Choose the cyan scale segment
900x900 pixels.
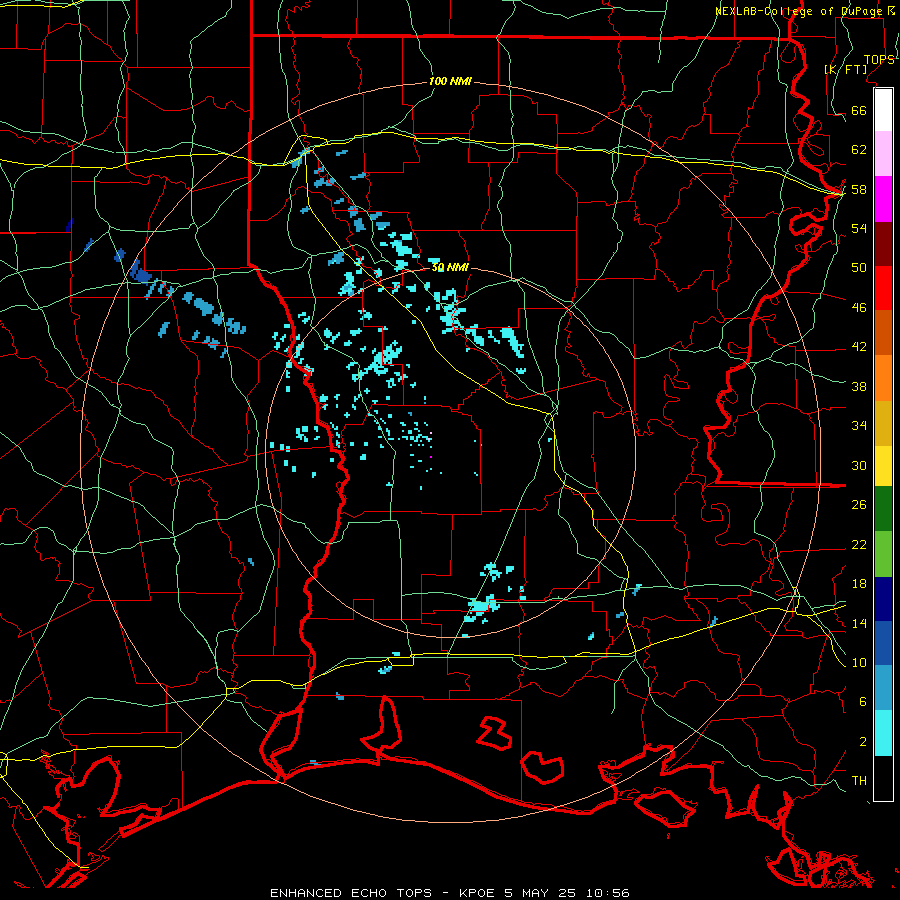pos(883,733)
